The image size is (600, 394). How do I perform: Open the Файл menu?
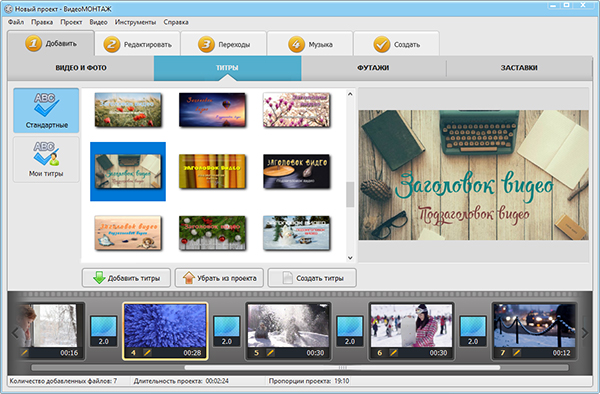(x=16, y=22)
